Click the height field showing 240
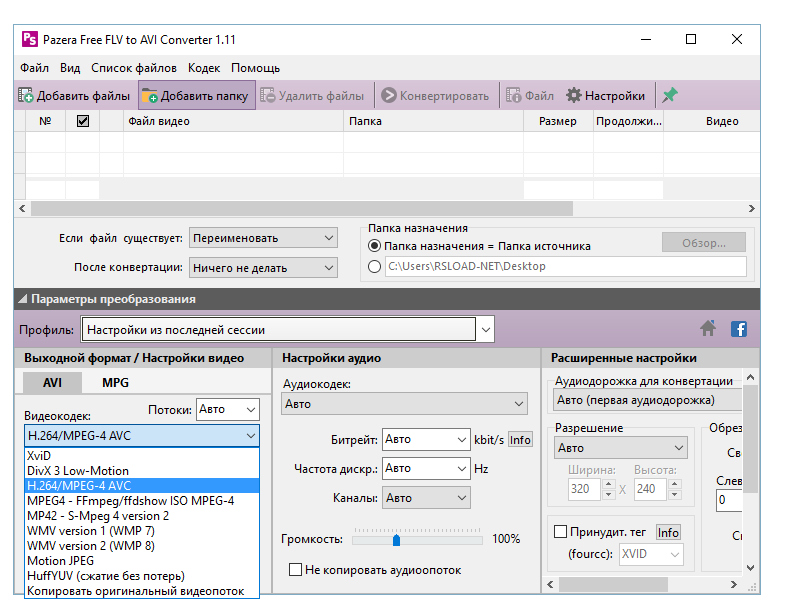Viewport: 791px width, 609px height. 650,489
